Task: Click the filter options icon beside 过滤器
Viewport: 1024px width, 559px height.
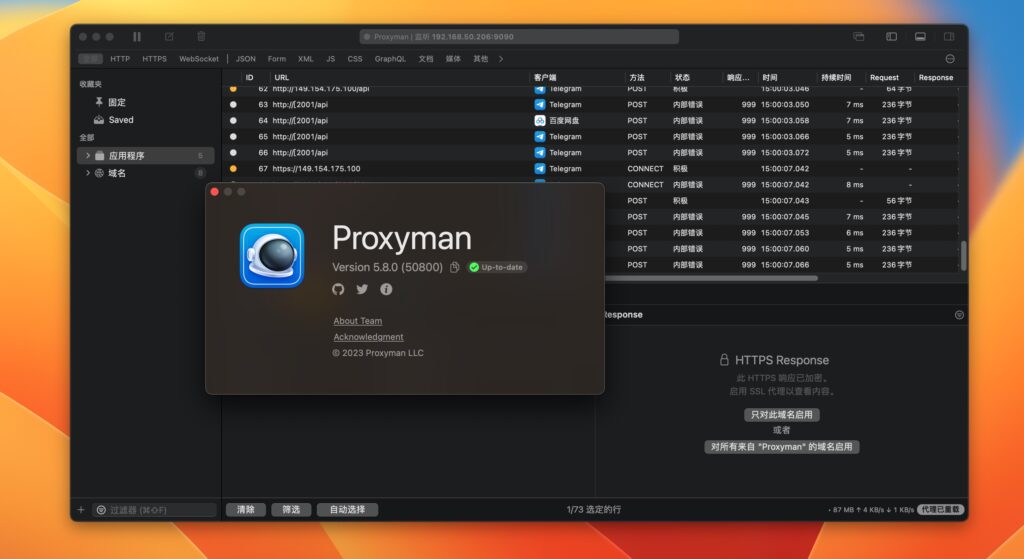Action: coord(101,509)
